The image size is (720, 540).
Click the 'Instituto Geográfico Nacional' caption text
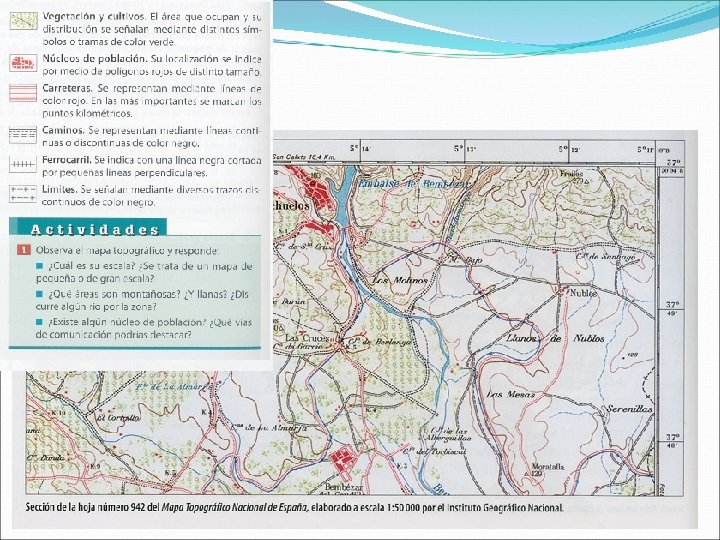505,508
